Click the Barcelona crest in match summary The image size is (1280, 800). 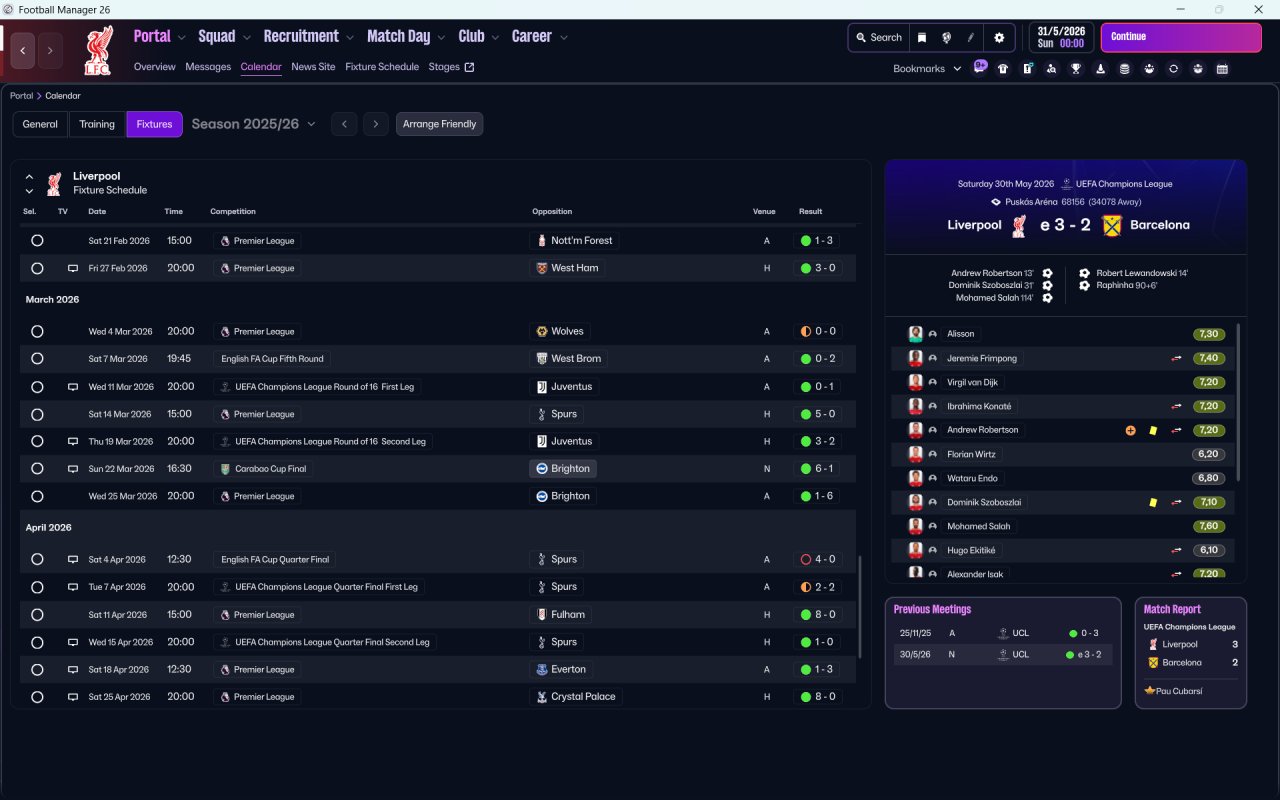point(1111,225)
